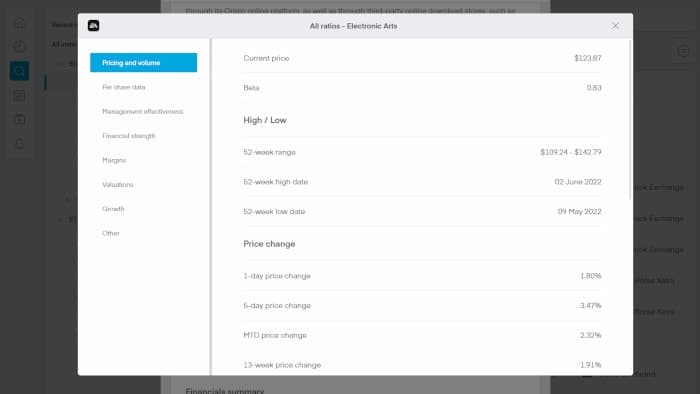The height and width of the screenshot is (394, 700).
Task: Open the Valuations section
Action: pos(117,184)
